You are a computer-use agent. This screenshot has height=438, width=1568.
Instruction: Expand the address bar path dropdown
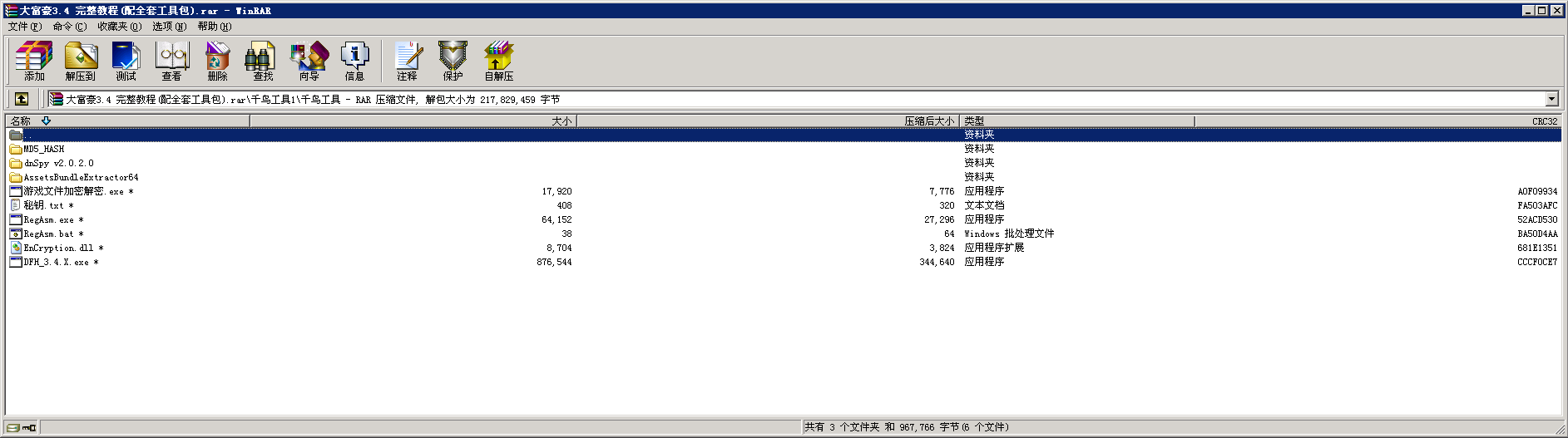coord(1551,99)
